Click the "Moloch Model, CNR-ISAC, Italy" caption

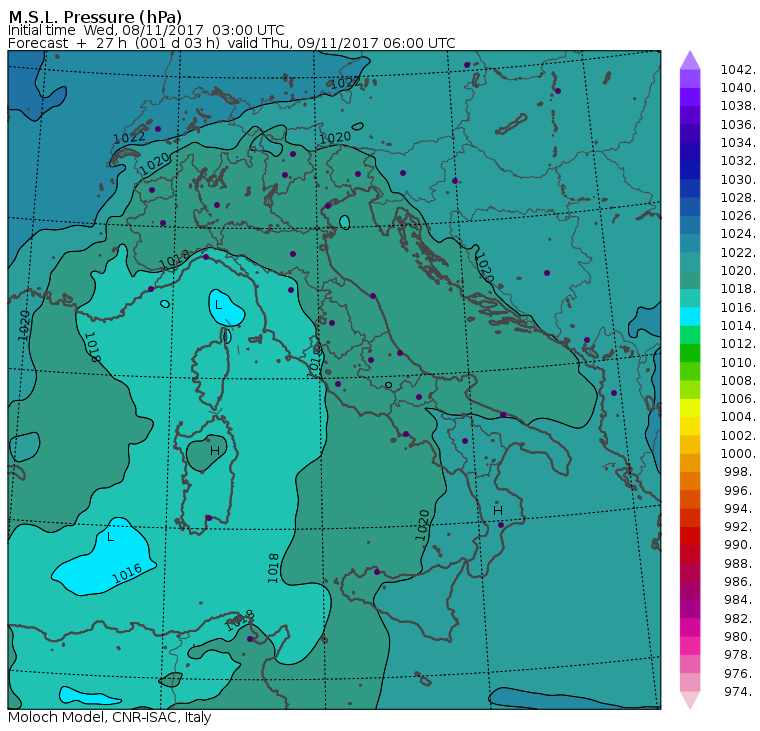point(110,717)
